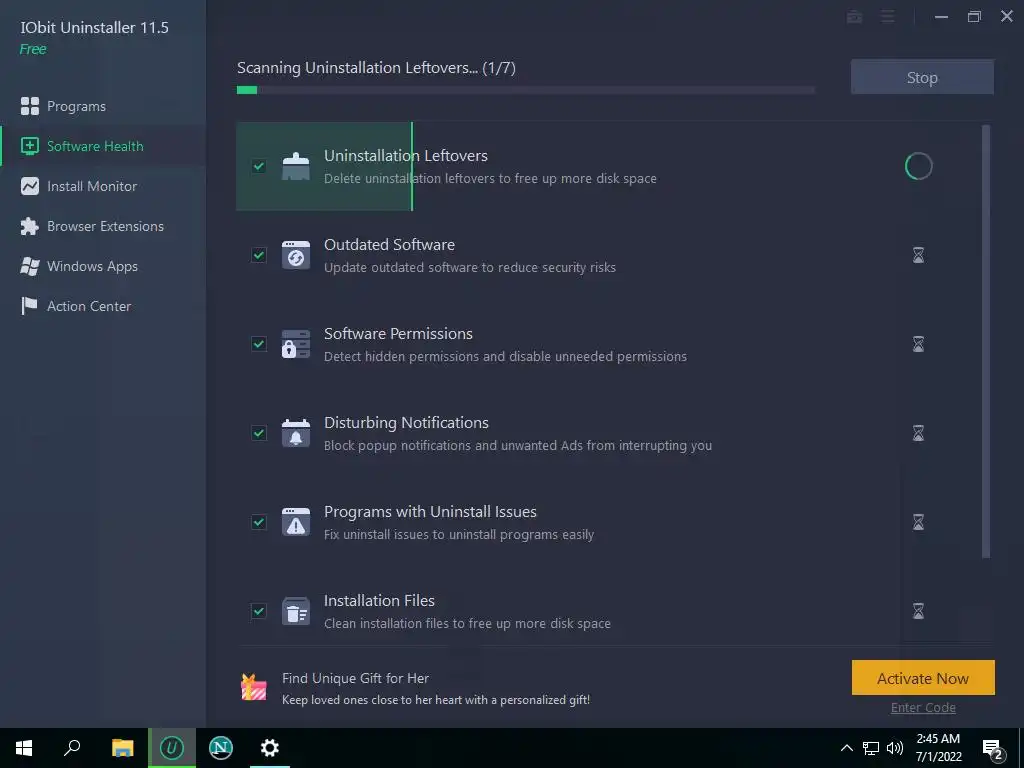Image resolution: width=1024 pixels, height=768 pixels.
Task: Click hourglass beside Programs with Uninstall Issues
Action: 918,522
